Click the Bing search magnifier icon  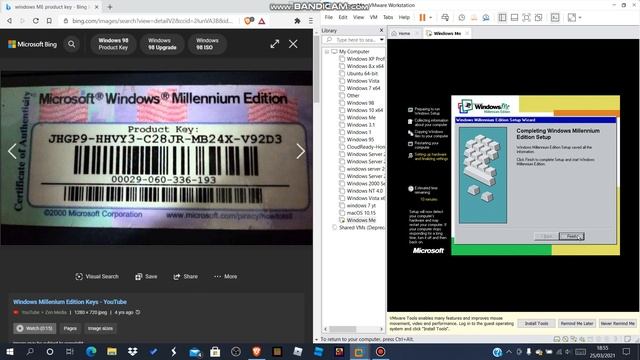(72, 44)
